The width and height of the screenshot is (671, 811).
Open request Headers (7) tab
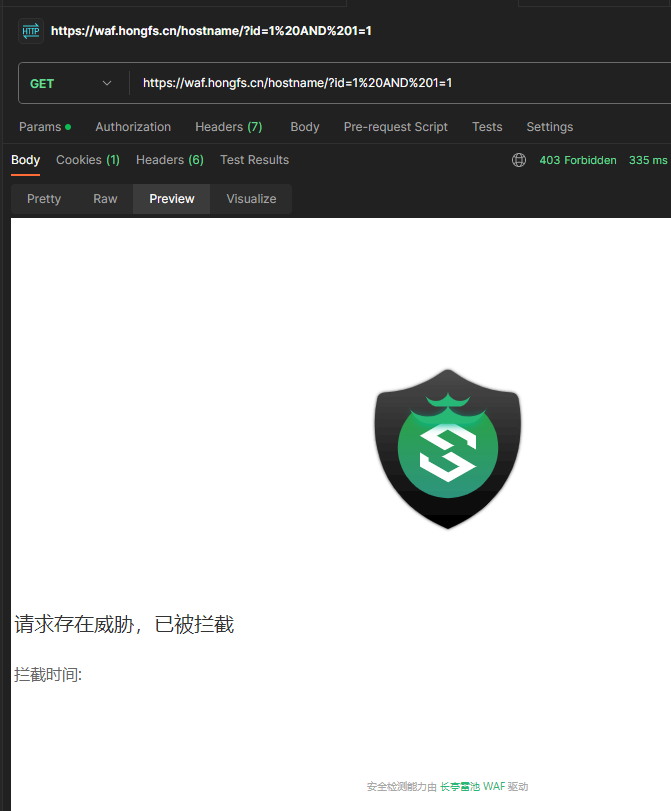point(228,127)
